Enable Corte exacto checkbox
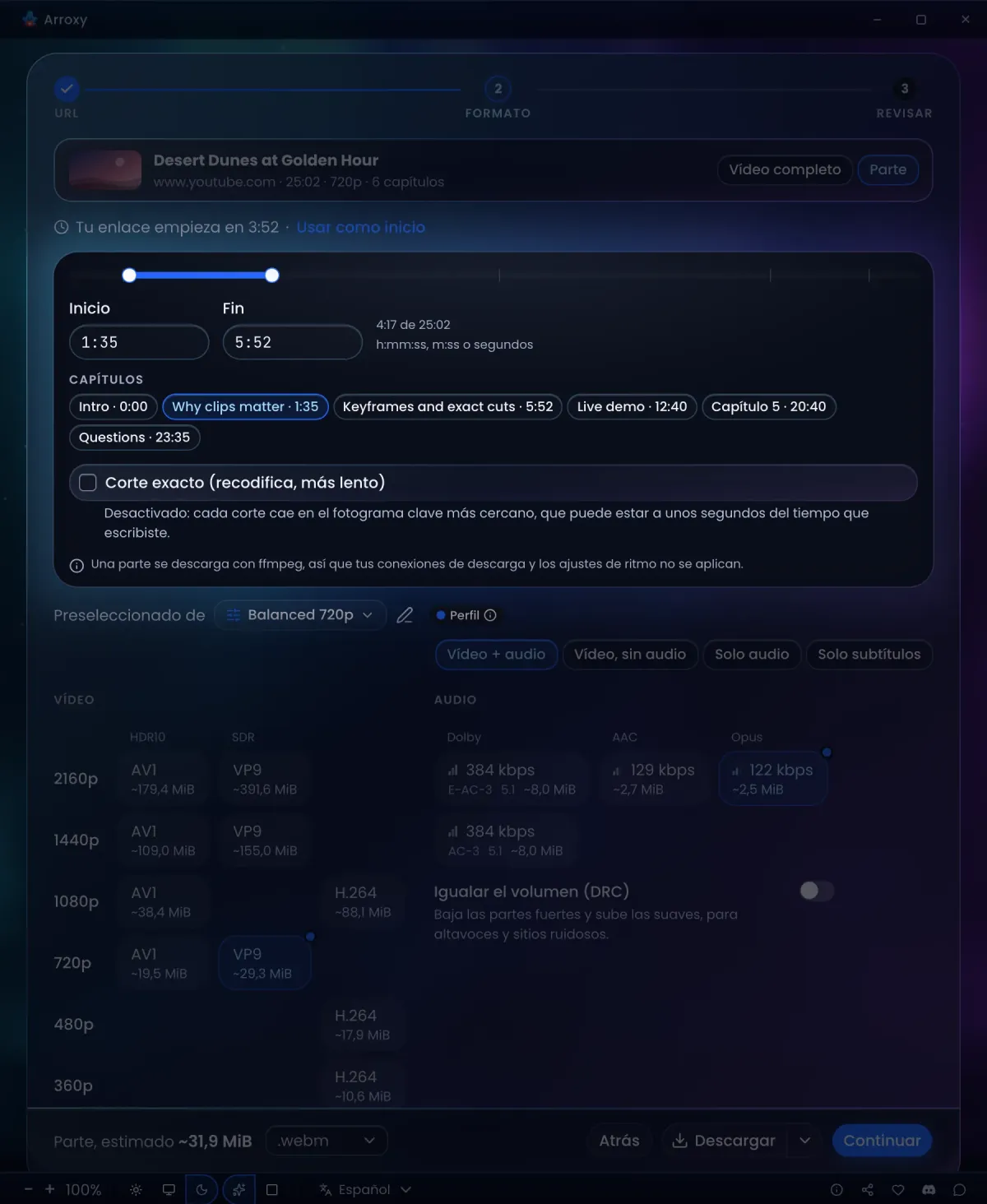Image resolution: width=987 pixels, height=1204 pixels. click(x=88, y=483)
